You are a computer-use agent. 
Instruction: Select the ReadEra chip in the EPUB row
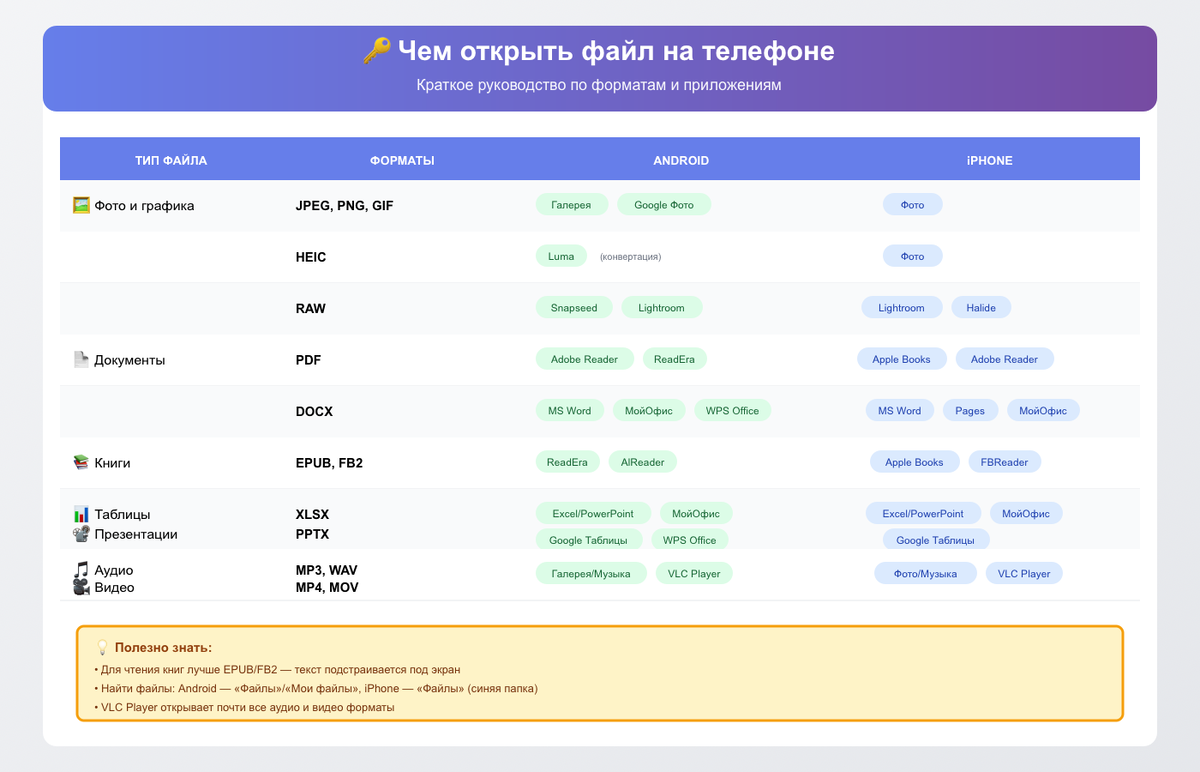pos(567,462)
